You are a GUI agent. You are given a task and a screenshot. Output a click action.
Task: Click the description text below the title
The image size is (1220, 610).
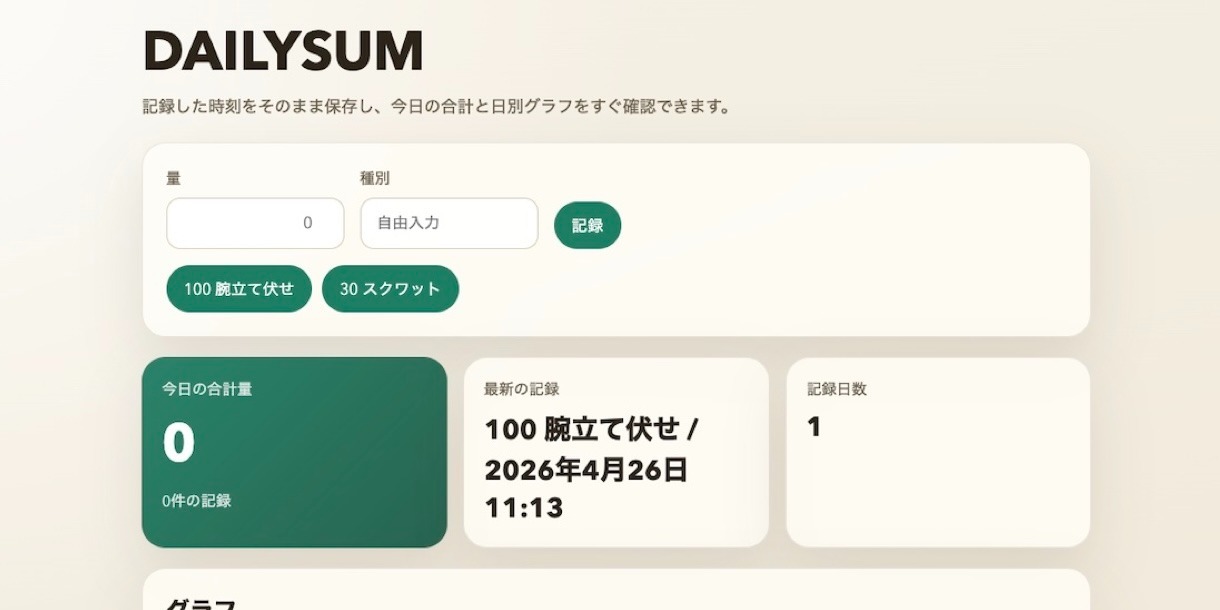pos(437,106)
